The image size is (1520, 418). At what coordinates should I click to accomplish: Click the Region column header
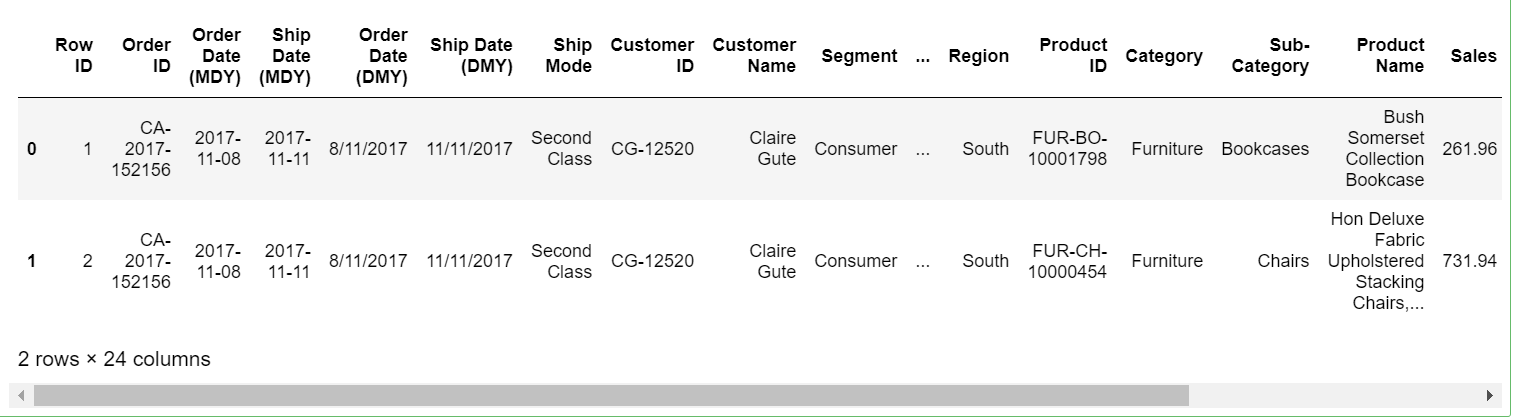coord(979,56)
